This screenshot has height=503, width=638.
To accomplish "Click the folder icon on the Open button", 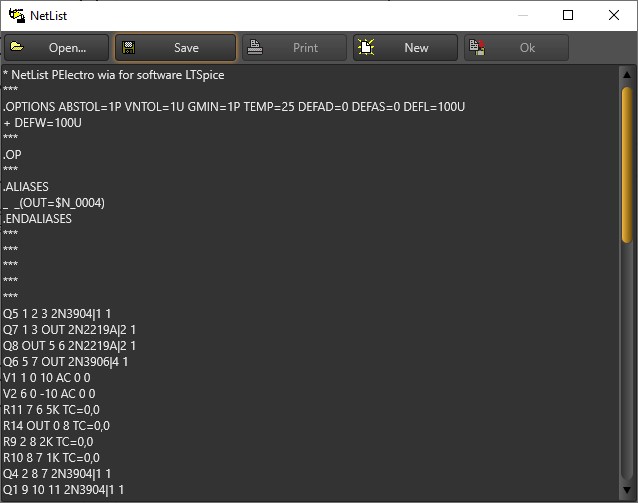I will (18, 47).
